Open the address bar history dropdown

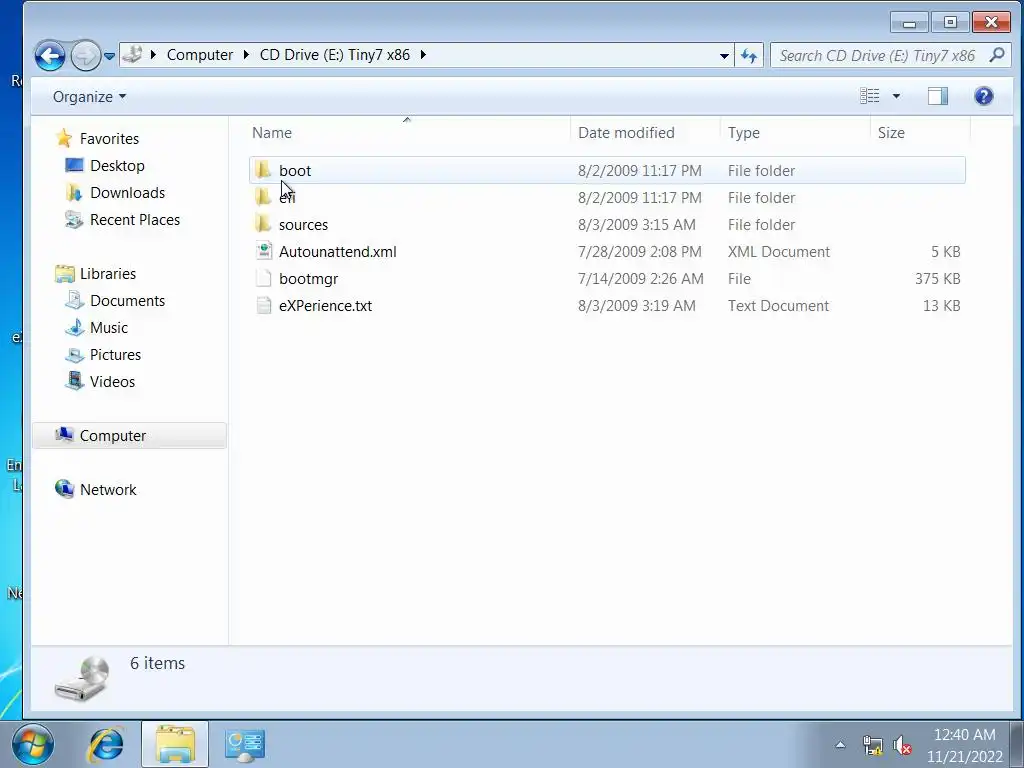[x=724, y=56]
